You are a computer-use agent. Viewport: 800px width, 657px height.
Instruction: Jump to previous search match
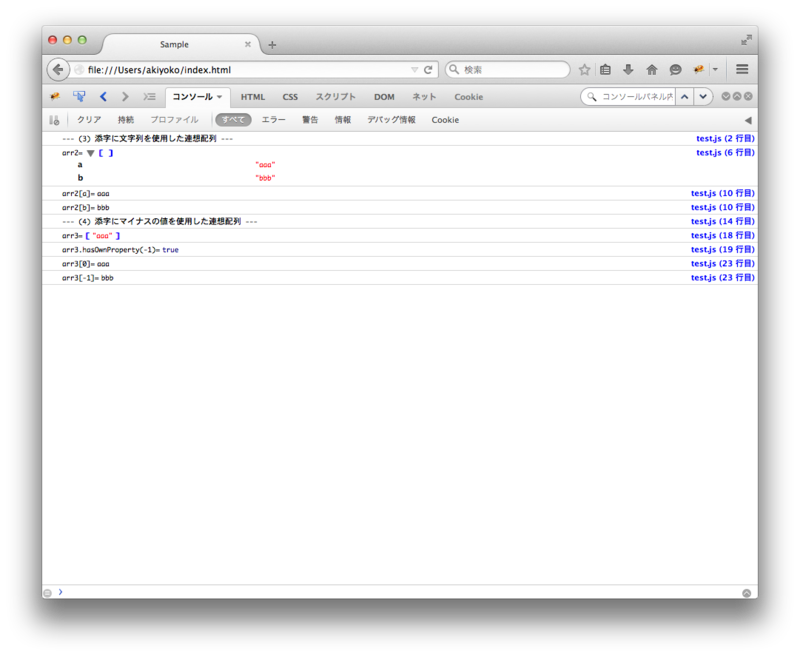click(685, 96)
